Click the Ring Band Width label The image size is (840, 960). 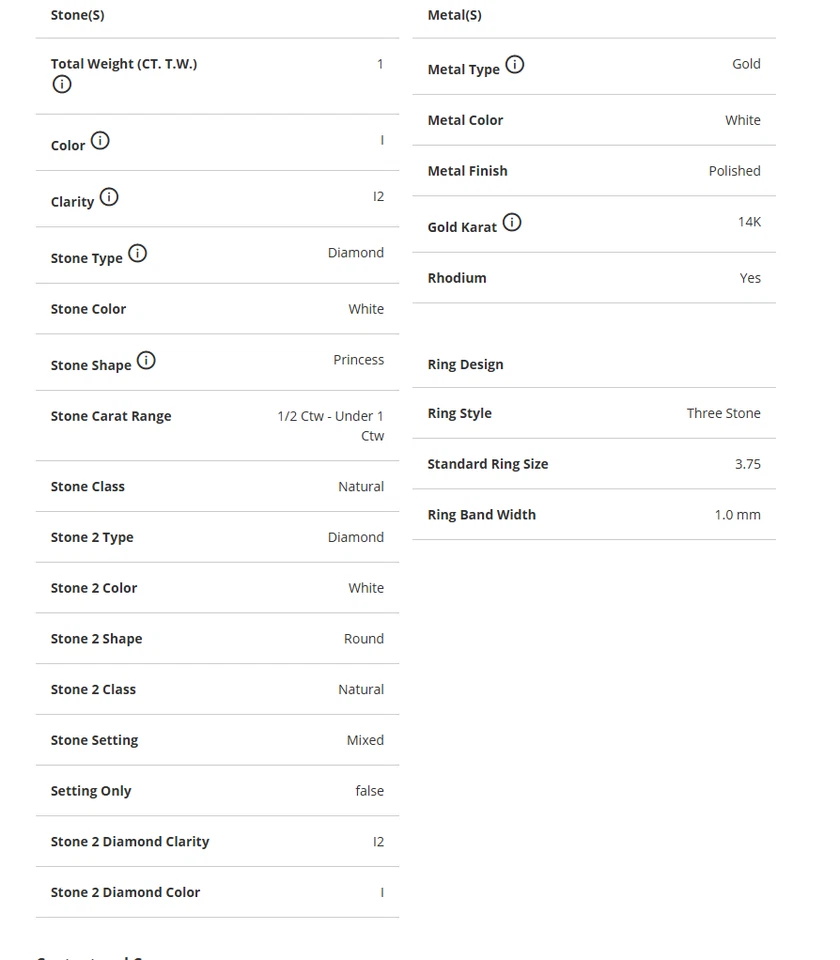(481, 515)
